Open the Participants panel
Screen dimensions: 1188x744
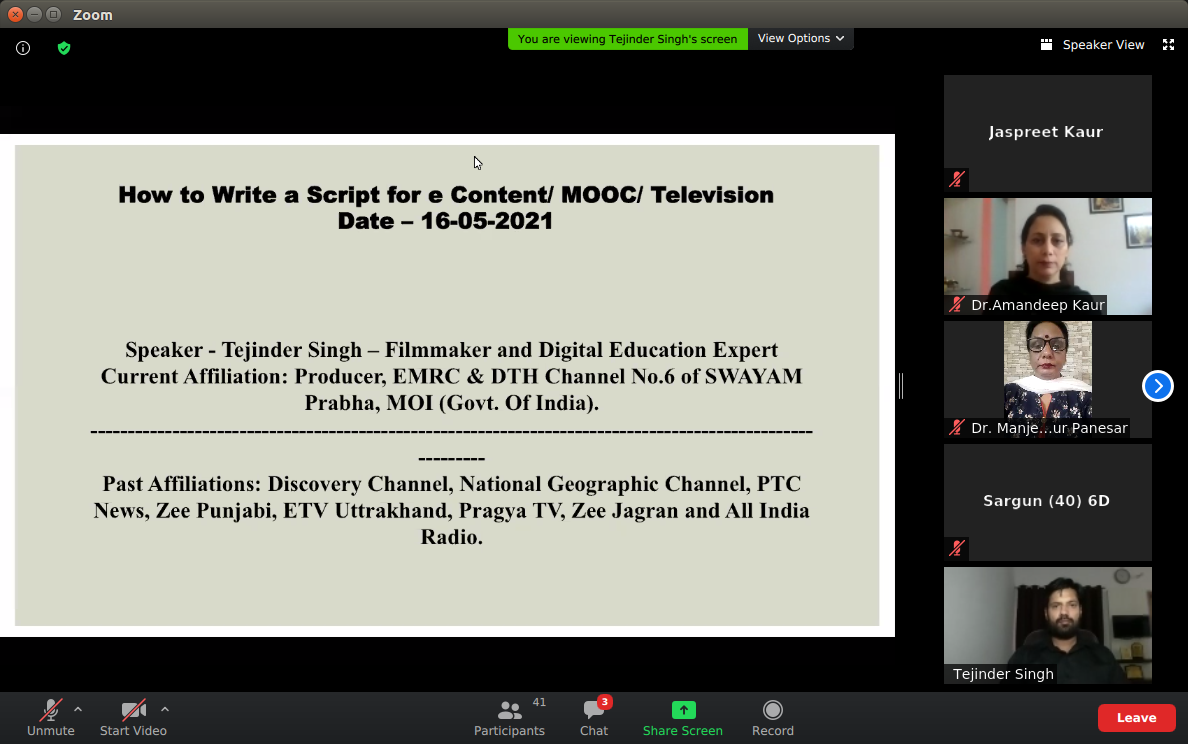click(x=510, y=717)
